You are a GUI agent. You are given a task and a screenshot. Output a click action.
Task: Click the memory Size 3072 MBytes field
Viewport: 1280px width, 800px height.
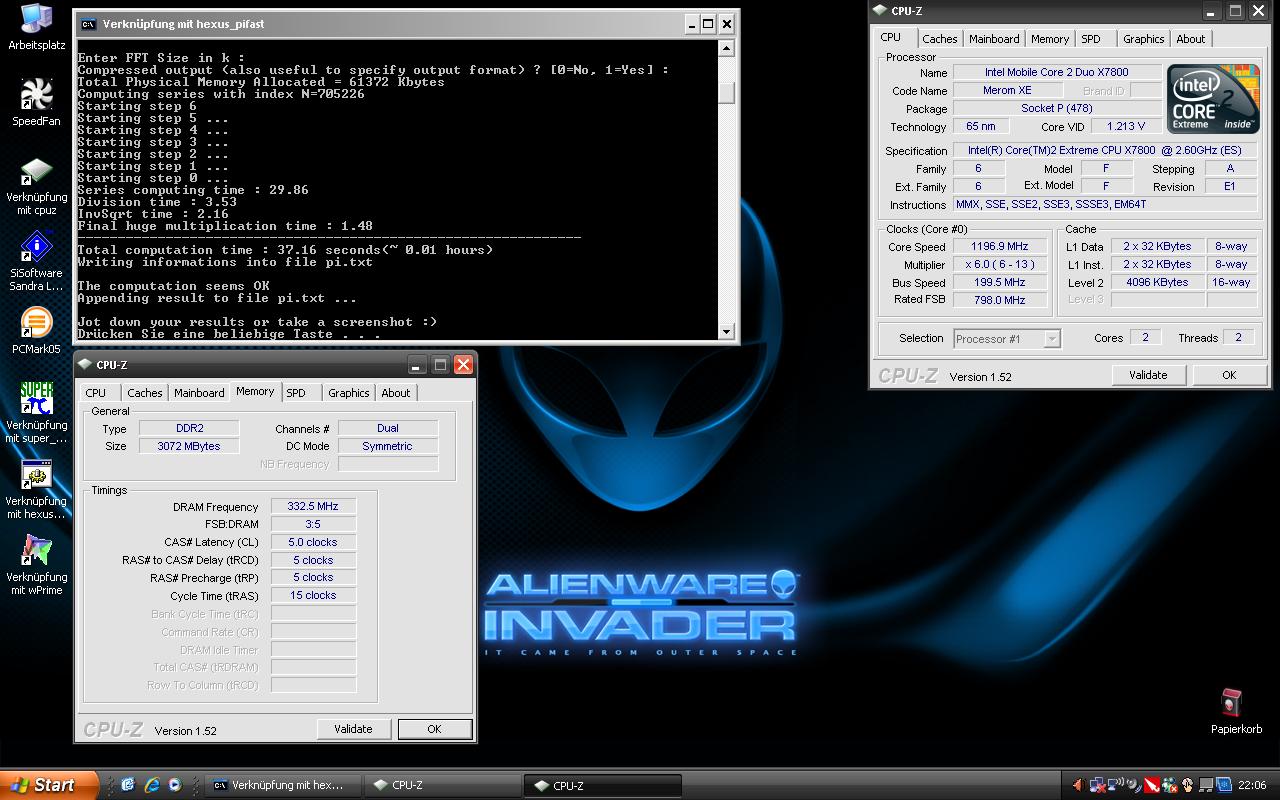[x=189, y=446]
